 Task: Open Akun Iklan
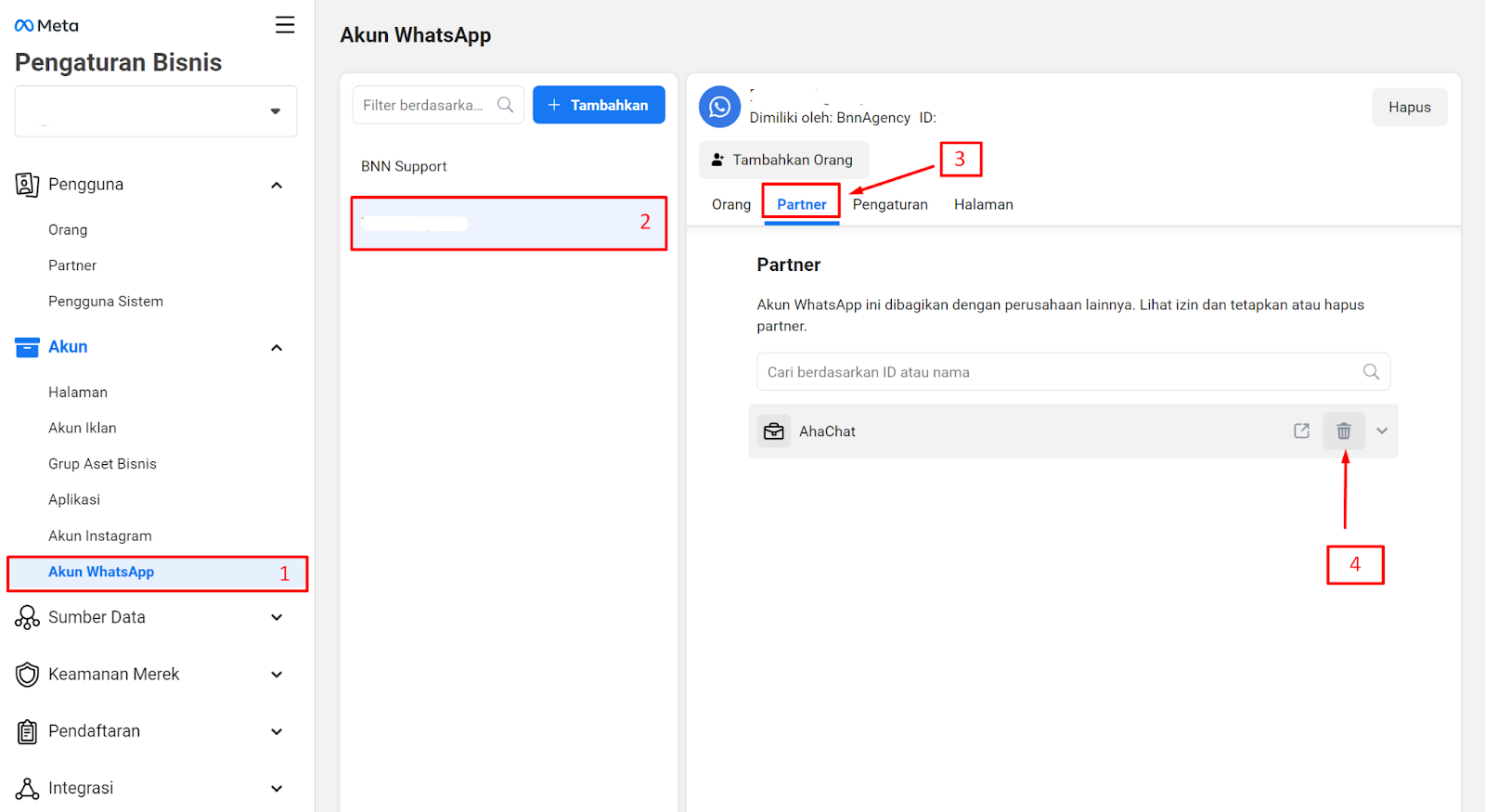[x=83, y=428]
